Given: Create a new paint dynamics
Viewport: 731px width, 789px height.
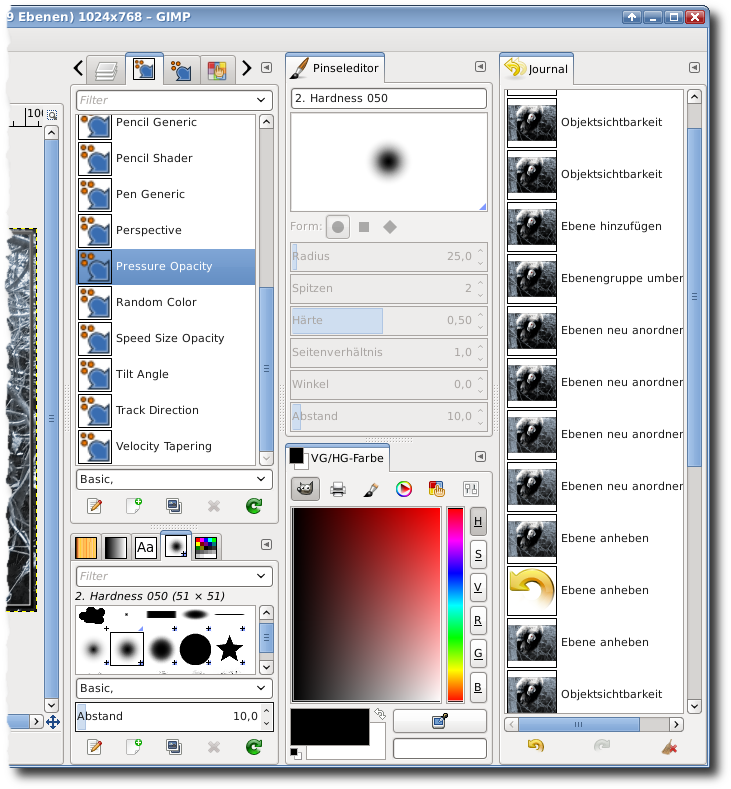Looking at the screenshot, I should [x=134, y=506].
